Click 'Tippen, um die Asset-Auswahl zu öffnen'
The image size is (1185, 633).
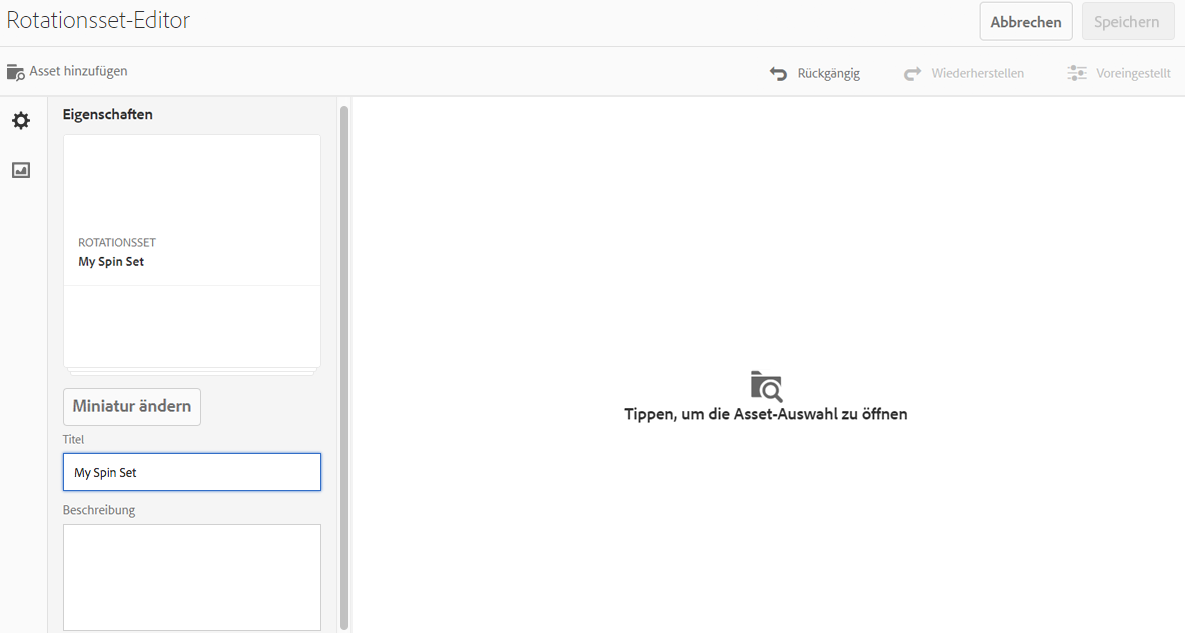[x=766, y=414]
